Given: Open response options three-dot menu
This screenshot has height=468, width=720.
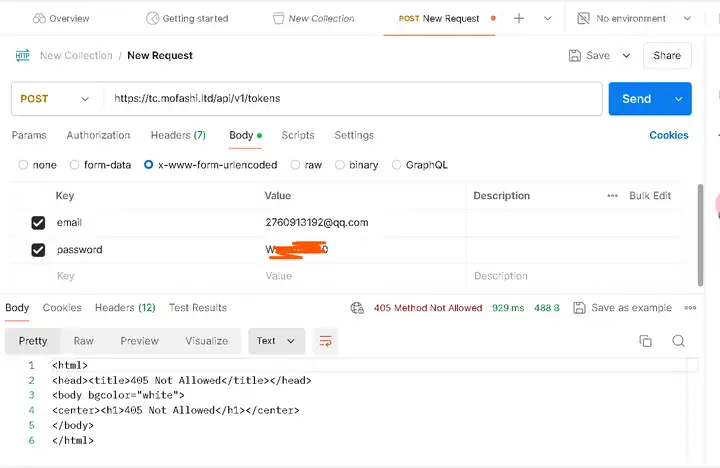Looking at the screenshot, I should pyautogui.click(x=690, y=308).
